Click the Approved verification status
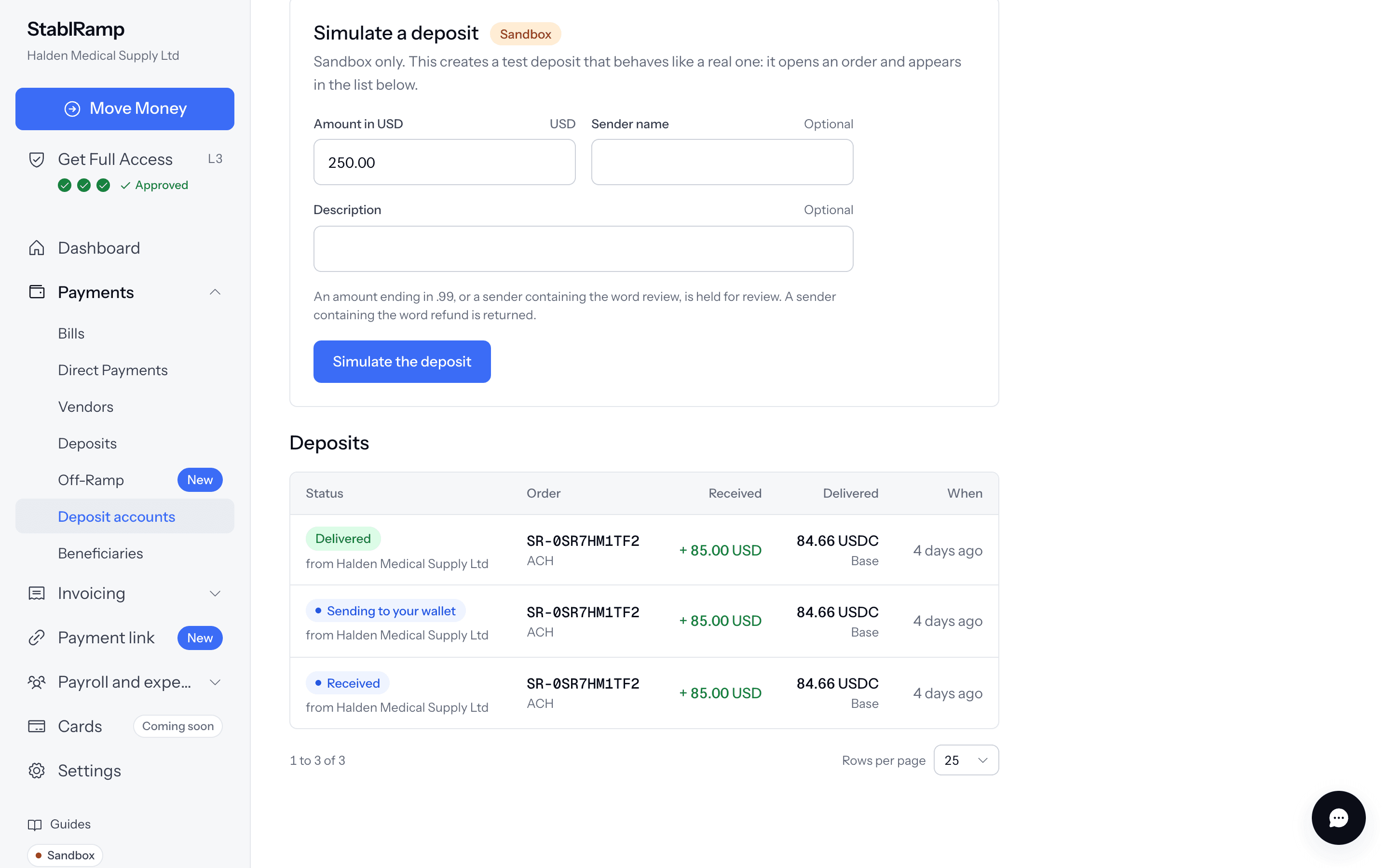Image resolution: width=1389 pixels, height=868 pixels. click(x=154, y=185)
